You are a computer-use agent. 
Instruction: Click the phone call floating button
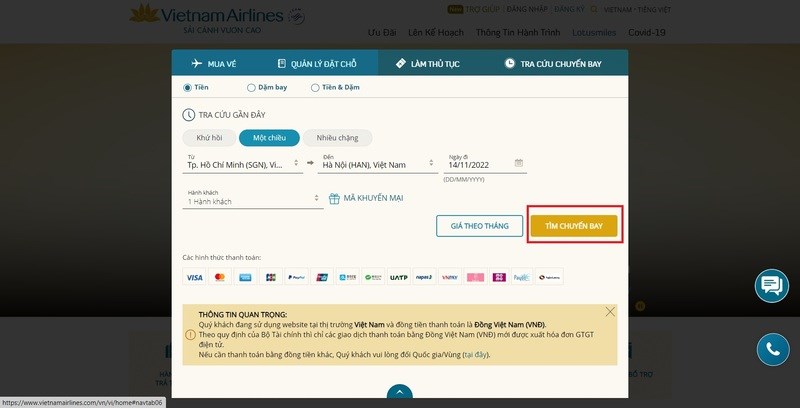[x=773, y=349]
